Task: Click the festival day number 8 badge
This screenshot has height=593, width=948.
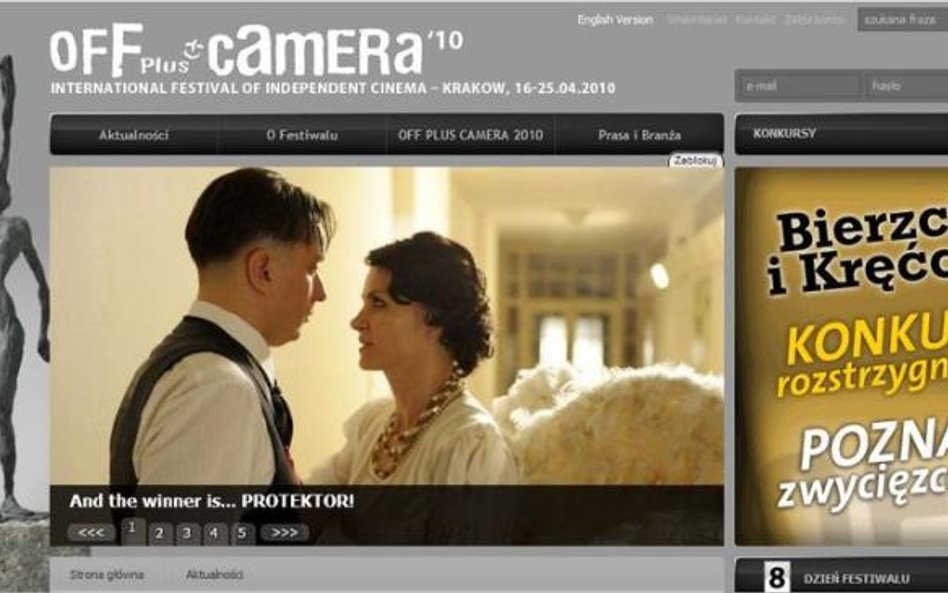Action: [777, 577]
